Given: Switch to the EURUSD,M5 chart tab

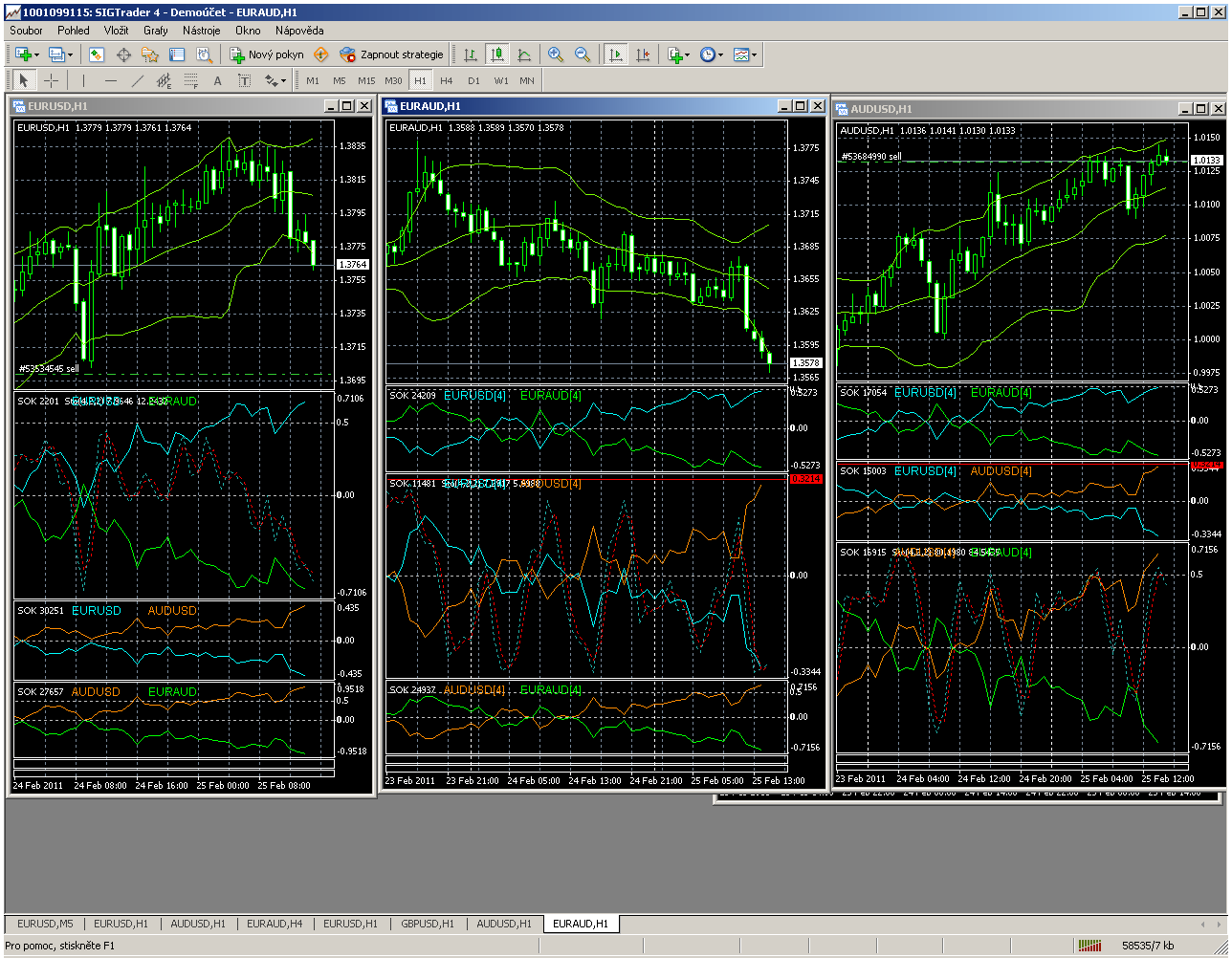Looking at the screenshot, I should tap(45, 924).
